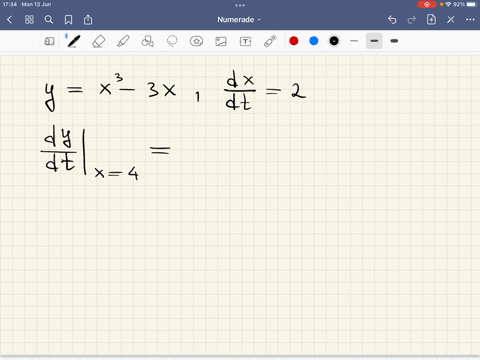Select the Highlighter tool
This screenshot has height=360, width=480.
(123, 41)
